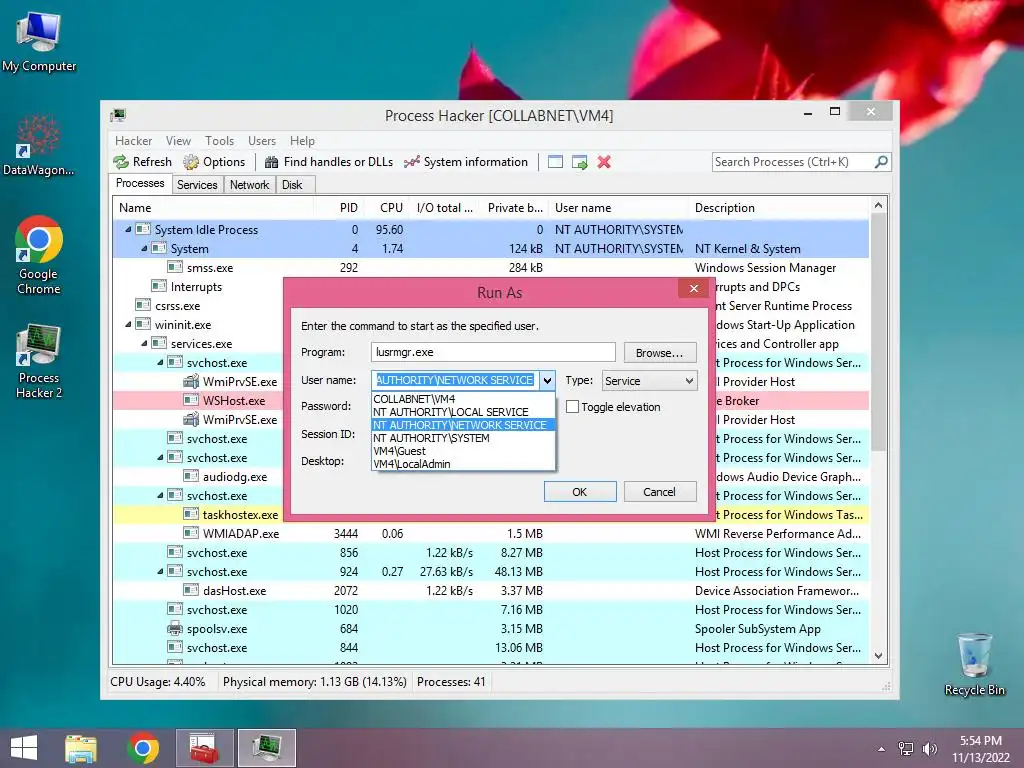Sort by Private bytes column header
The width and height of the screenshot is (1024, 768).
(x=515, y=208)
